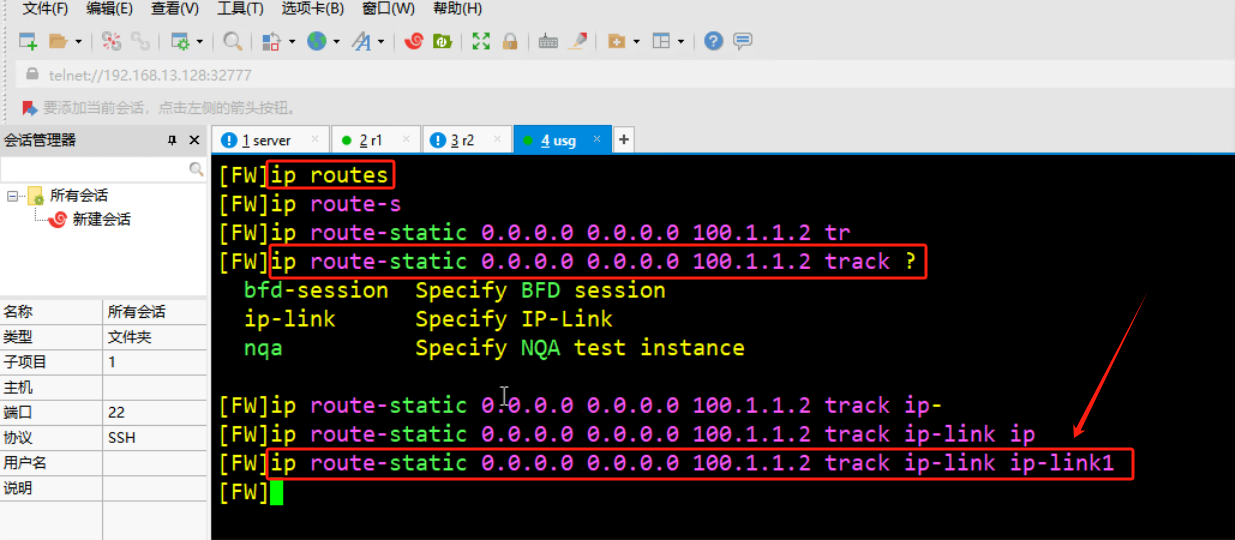The height and width of the screenshot is (540, 1235).
Task: Click the Find magnifier toolbar icon
Action: coord(232,41)
